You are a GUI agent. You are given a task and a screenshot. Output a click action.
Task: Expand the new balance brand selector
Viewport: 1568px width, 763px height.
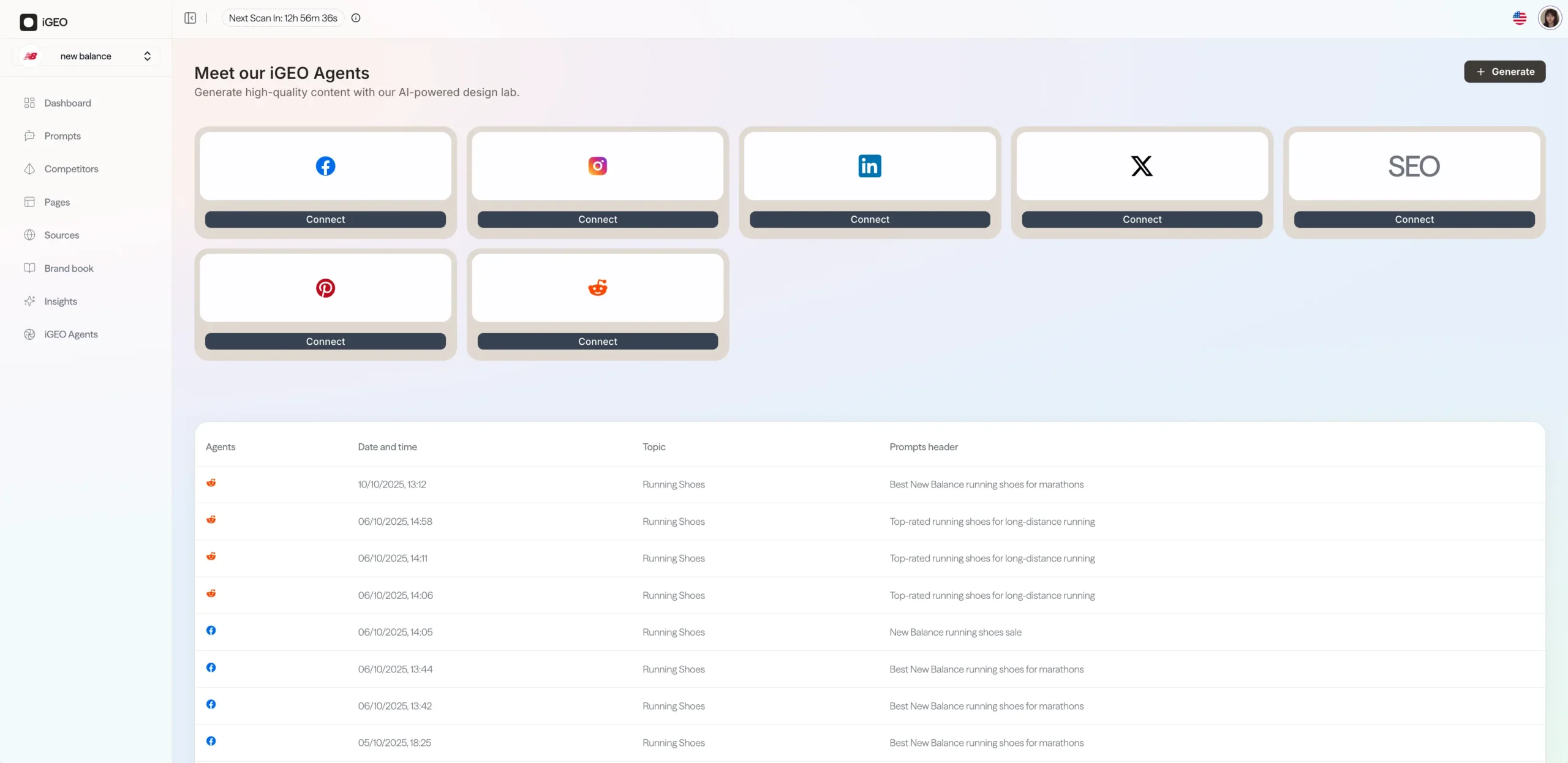pos(86,56)
